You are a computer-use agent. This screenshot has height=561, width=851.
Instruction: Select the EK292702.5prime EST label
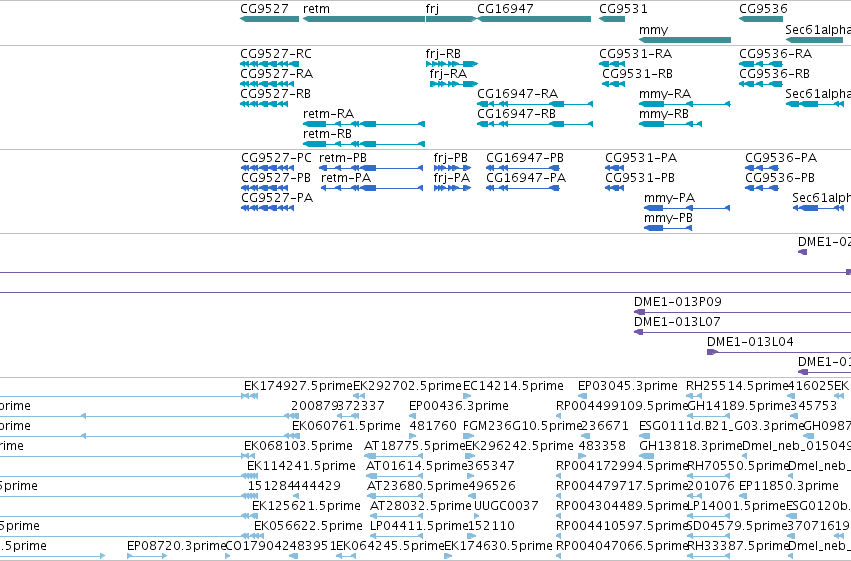(407, 386)
